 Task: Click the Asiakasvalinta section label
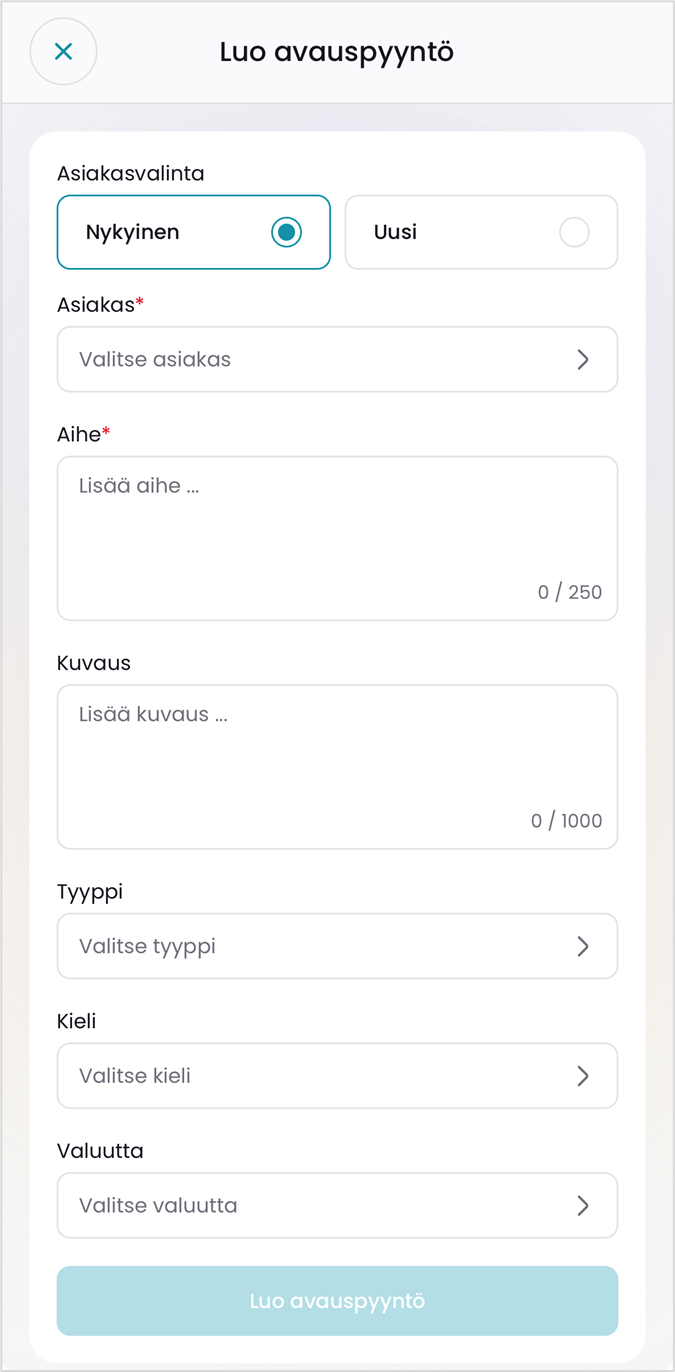click(131, 173)
